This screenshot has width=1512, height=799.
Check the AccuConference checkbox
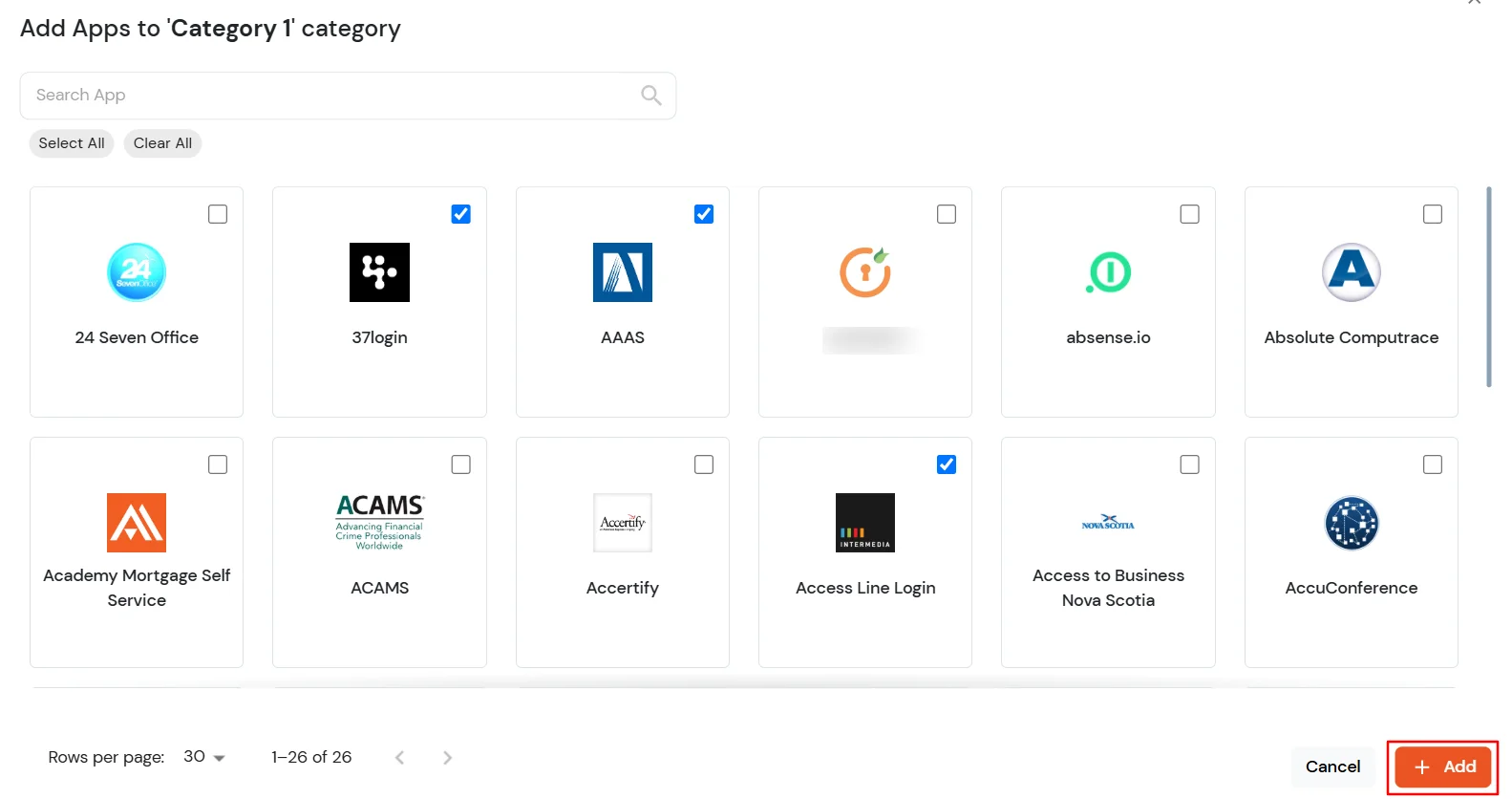[x=1433, y=464]
